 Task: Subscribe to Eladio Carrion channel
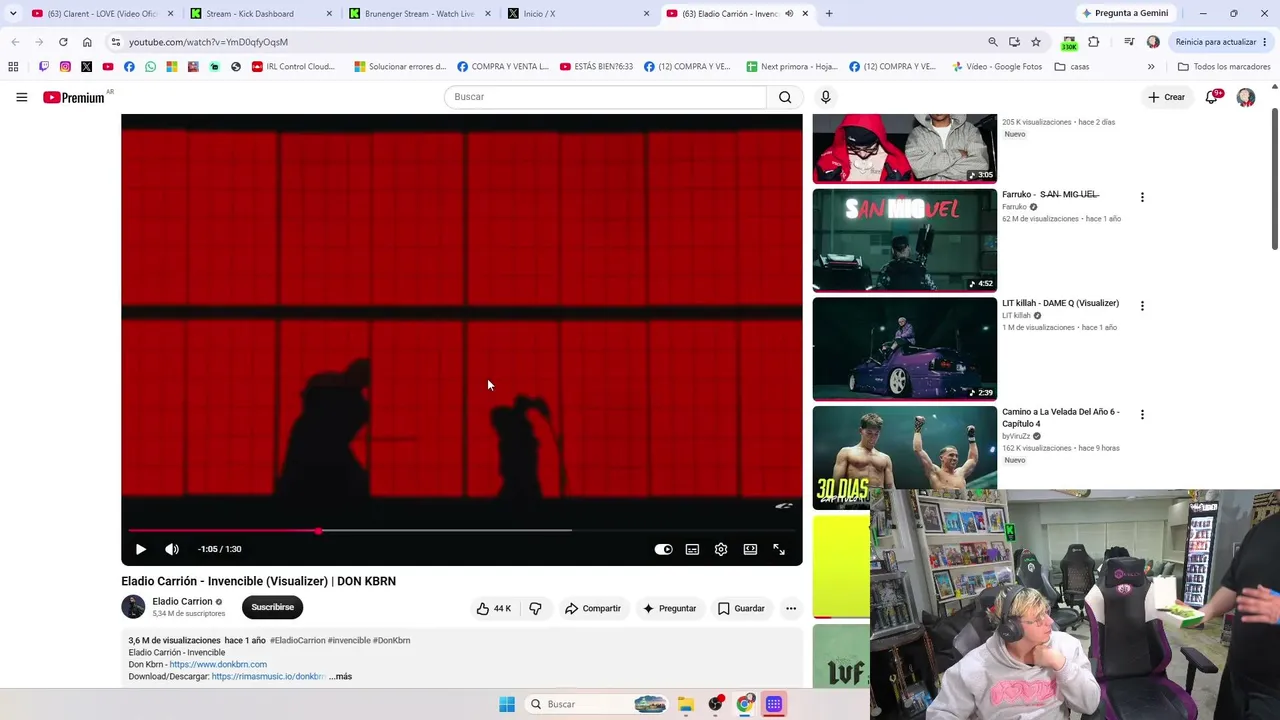pos(272,607)
